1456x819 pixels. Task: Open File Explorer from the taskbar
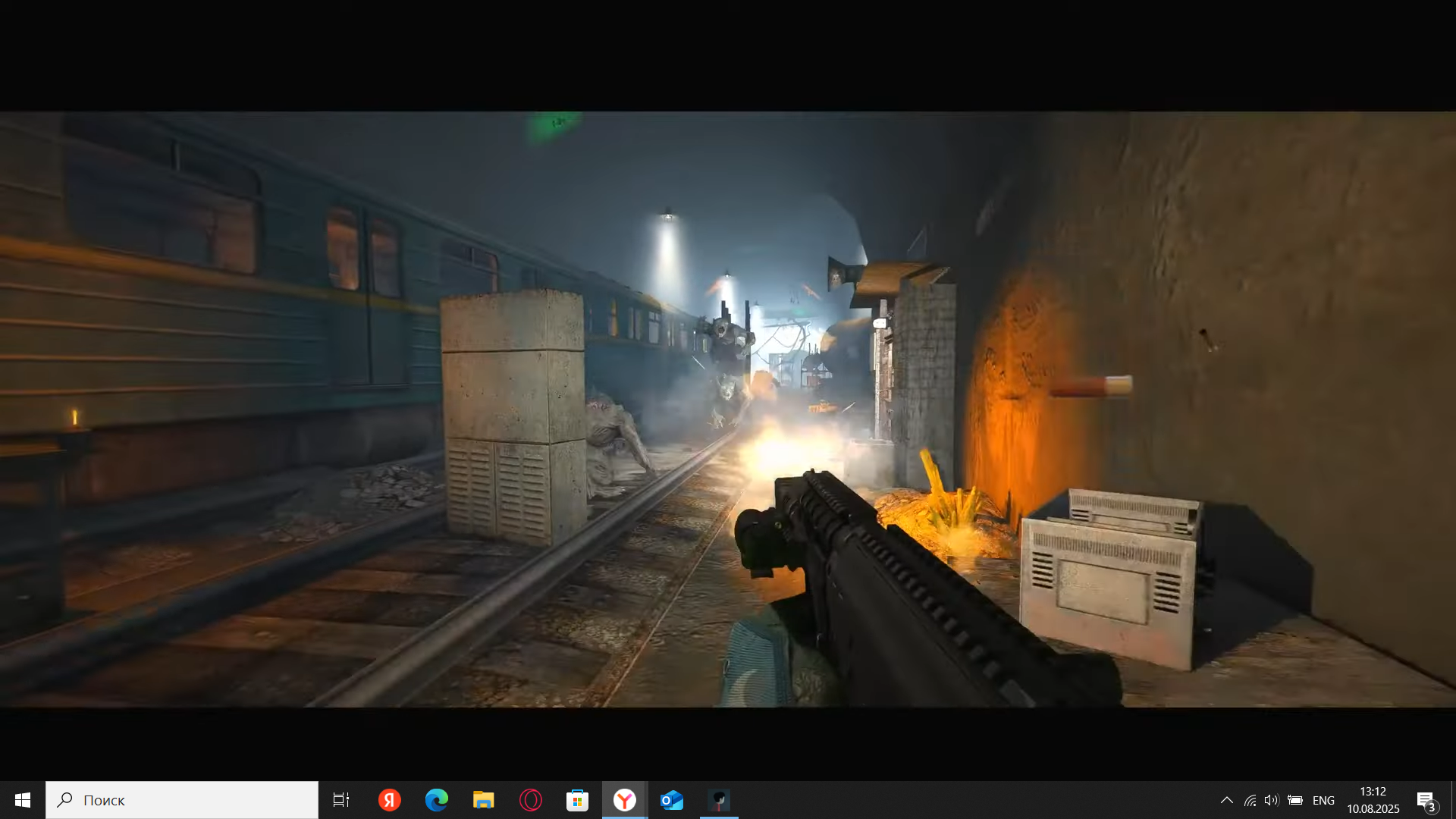click(483, 800)
